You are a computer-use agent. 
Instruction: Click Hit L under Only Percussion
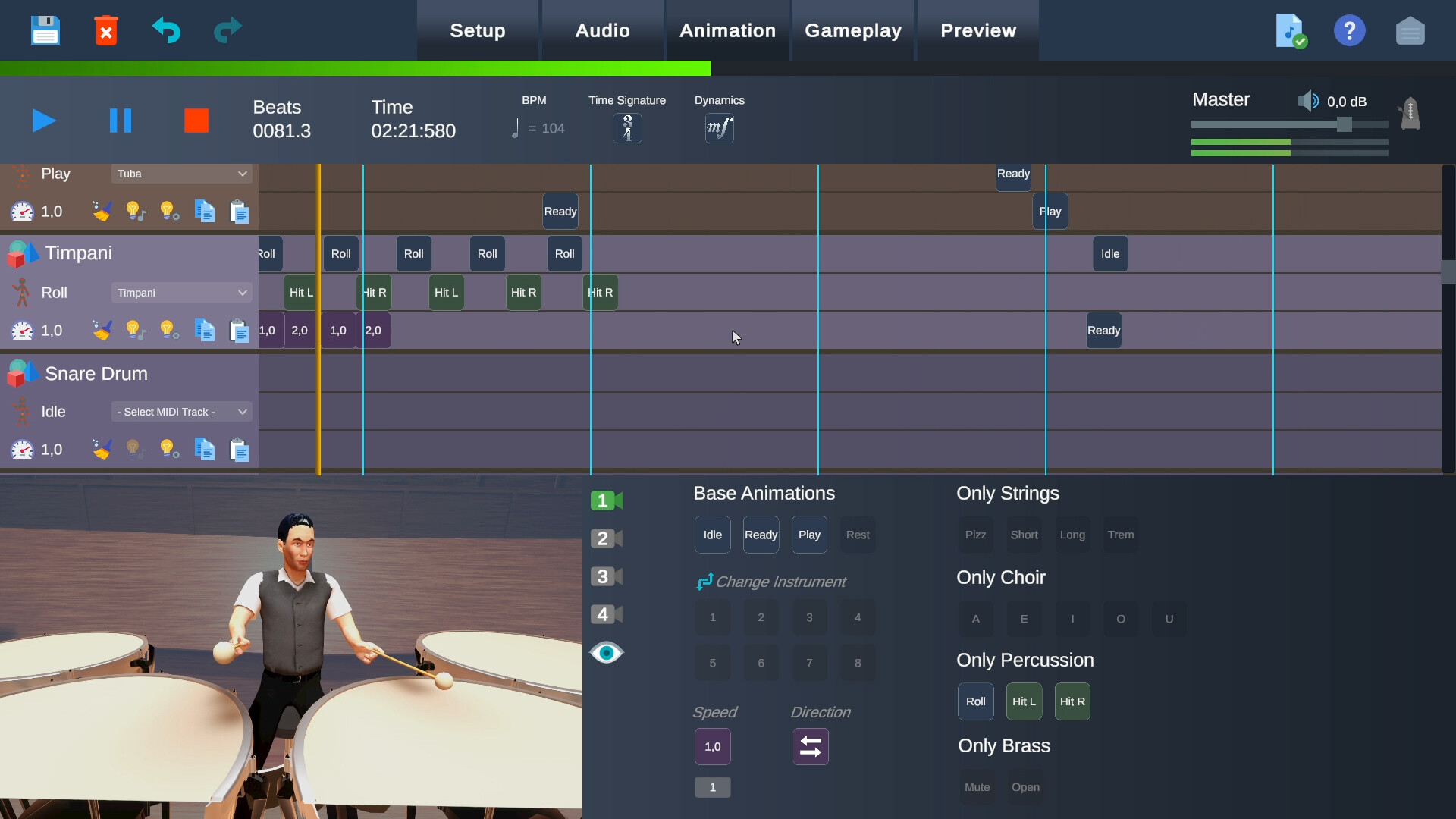[1024, 701]
